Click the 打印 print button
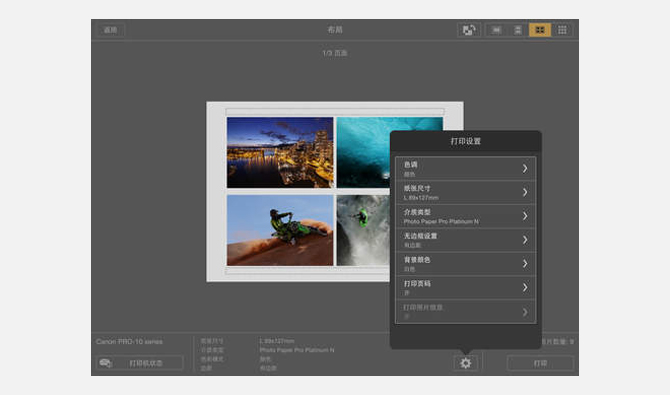This screenshot has height=395, width=670. [540, 363]
